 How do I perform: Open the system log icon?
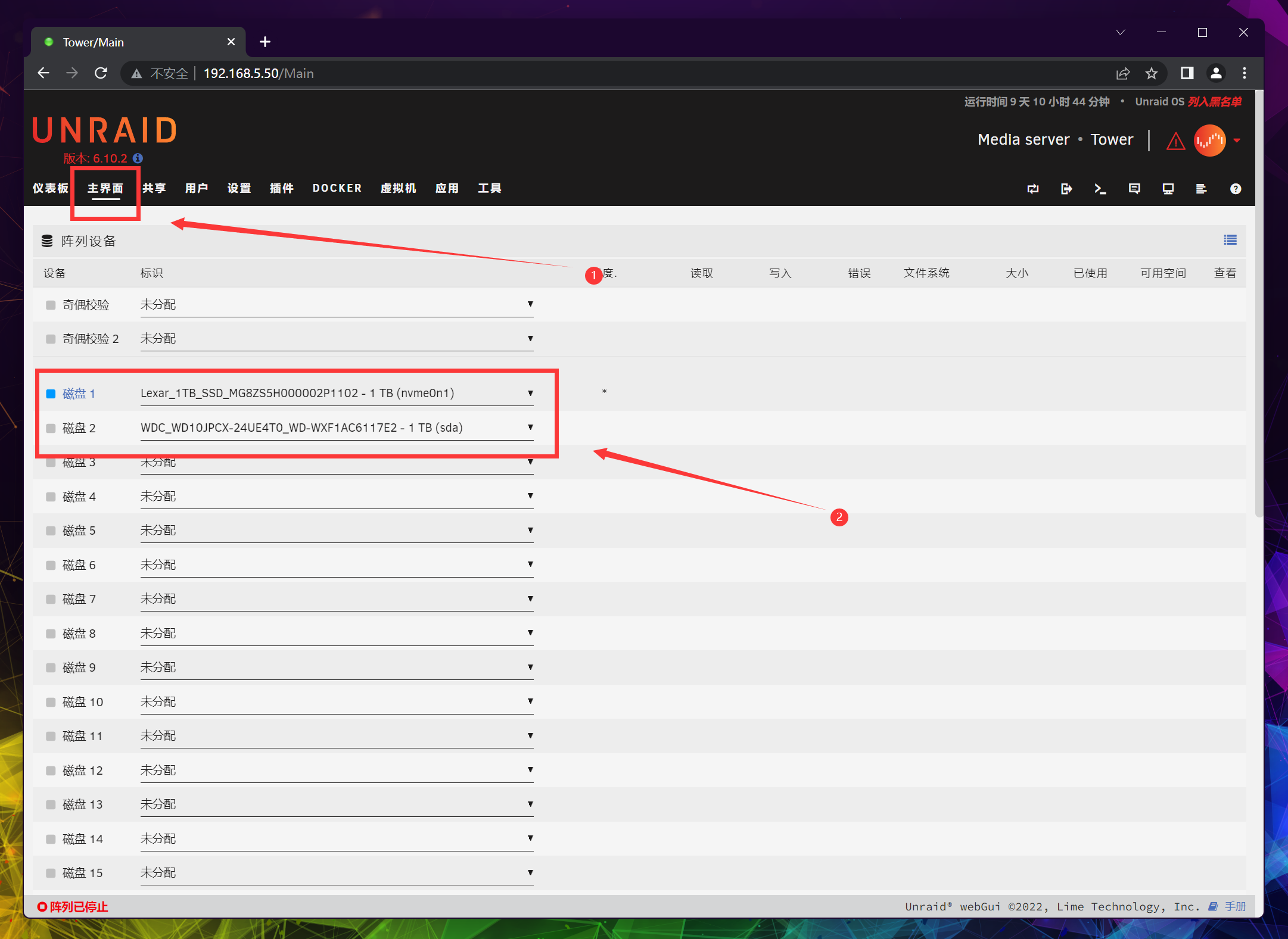point(1201,189)
